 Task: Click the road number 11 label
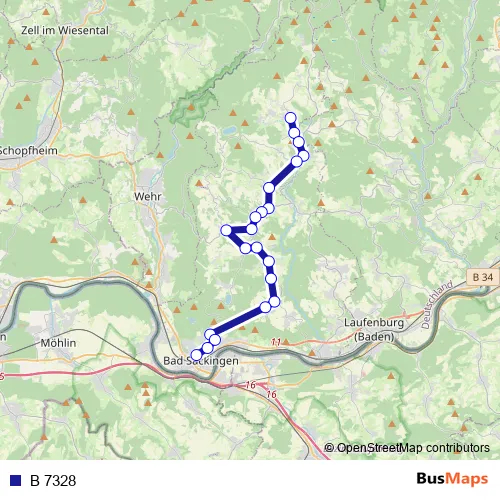276,342
